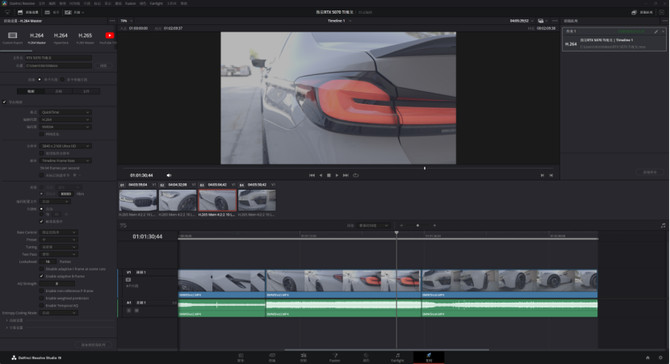Viewport: 670px width, 364px height.
Task: Expand the Rate Control dropdown
Action: (x=59, y=232)
